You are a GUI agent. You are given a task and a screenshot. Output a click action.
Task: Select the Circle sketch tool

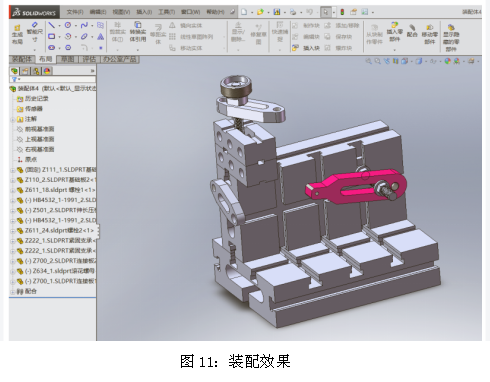pos(68,25)
